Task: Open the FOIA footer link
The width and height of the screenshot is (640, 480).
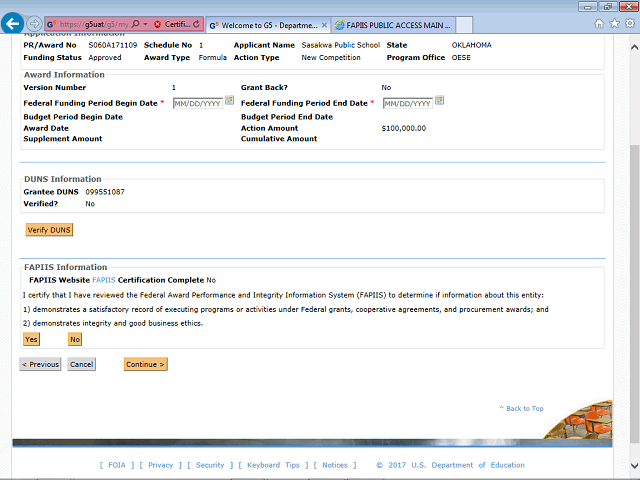Action: (x=117, y=465)
